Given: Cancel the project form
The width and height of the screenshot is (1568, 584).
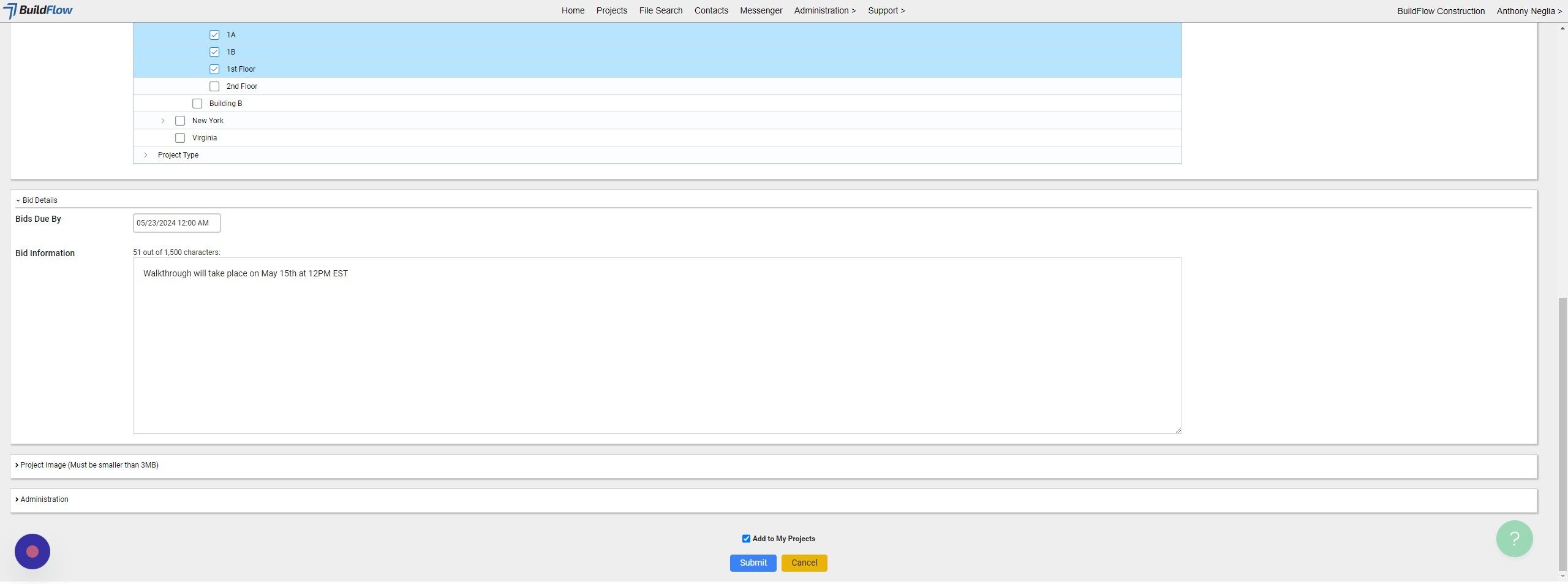Looking at the screenshot, I should (x=804, y=563).
